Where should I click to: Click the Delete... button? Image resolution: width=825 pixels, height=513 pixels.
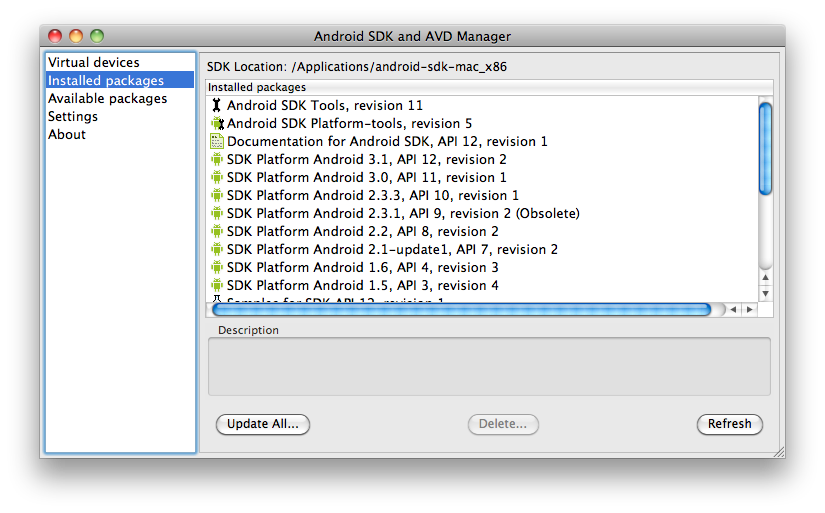[503, 424]
